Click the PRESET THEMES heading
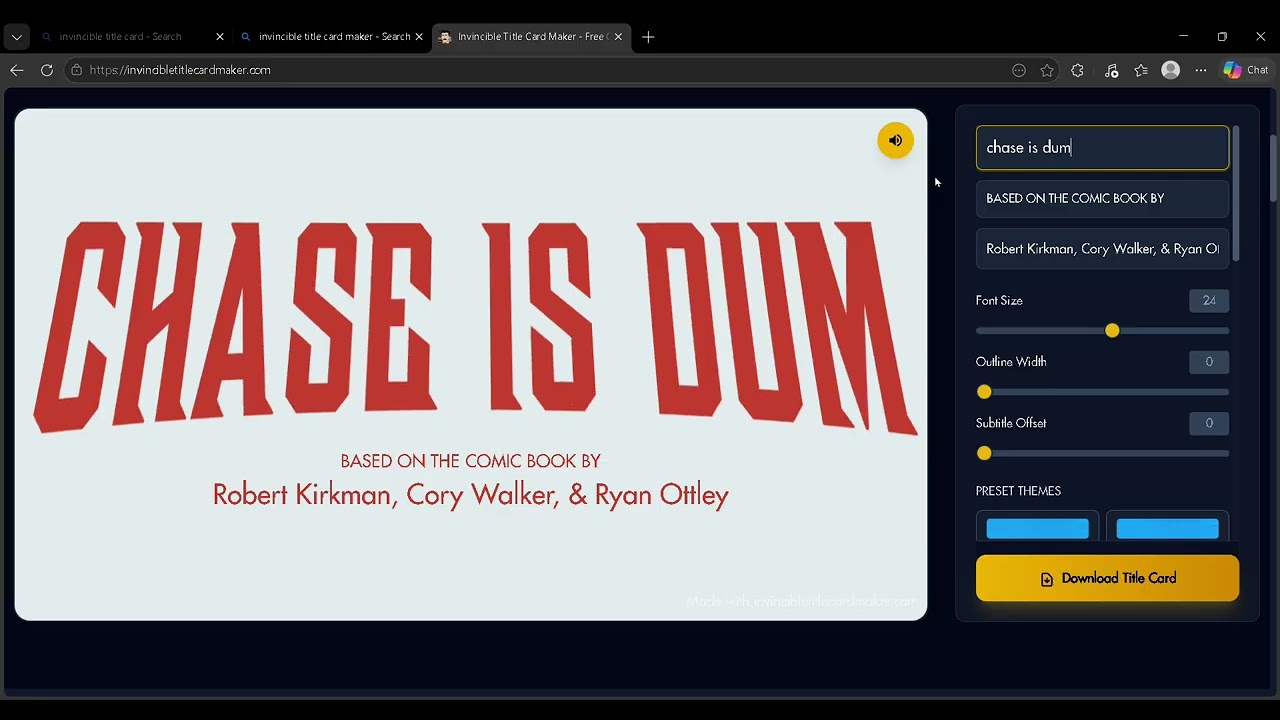Viewport: 1280px width, 720px height. click(1018, 491)
